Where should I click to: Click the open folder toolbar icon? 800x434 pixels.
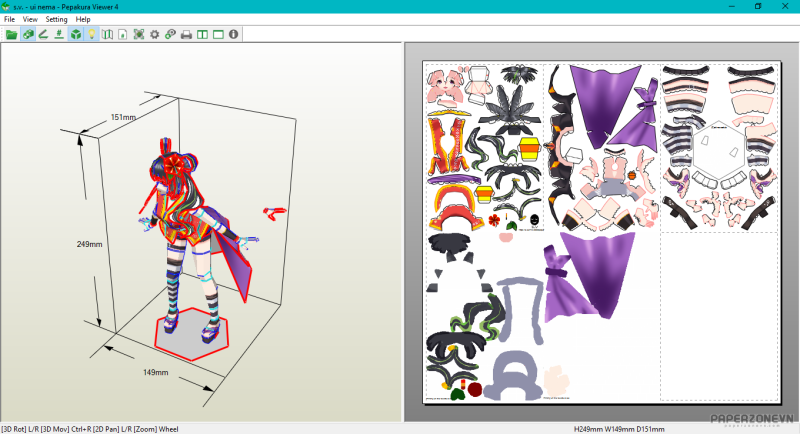(x=11, y=34)
